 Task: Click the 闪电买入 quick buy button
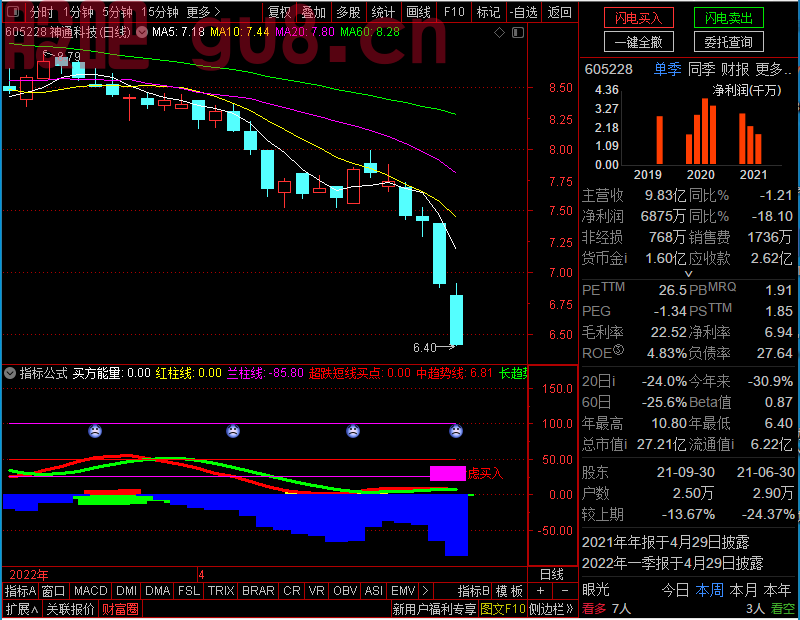click(x=638, y=18)
